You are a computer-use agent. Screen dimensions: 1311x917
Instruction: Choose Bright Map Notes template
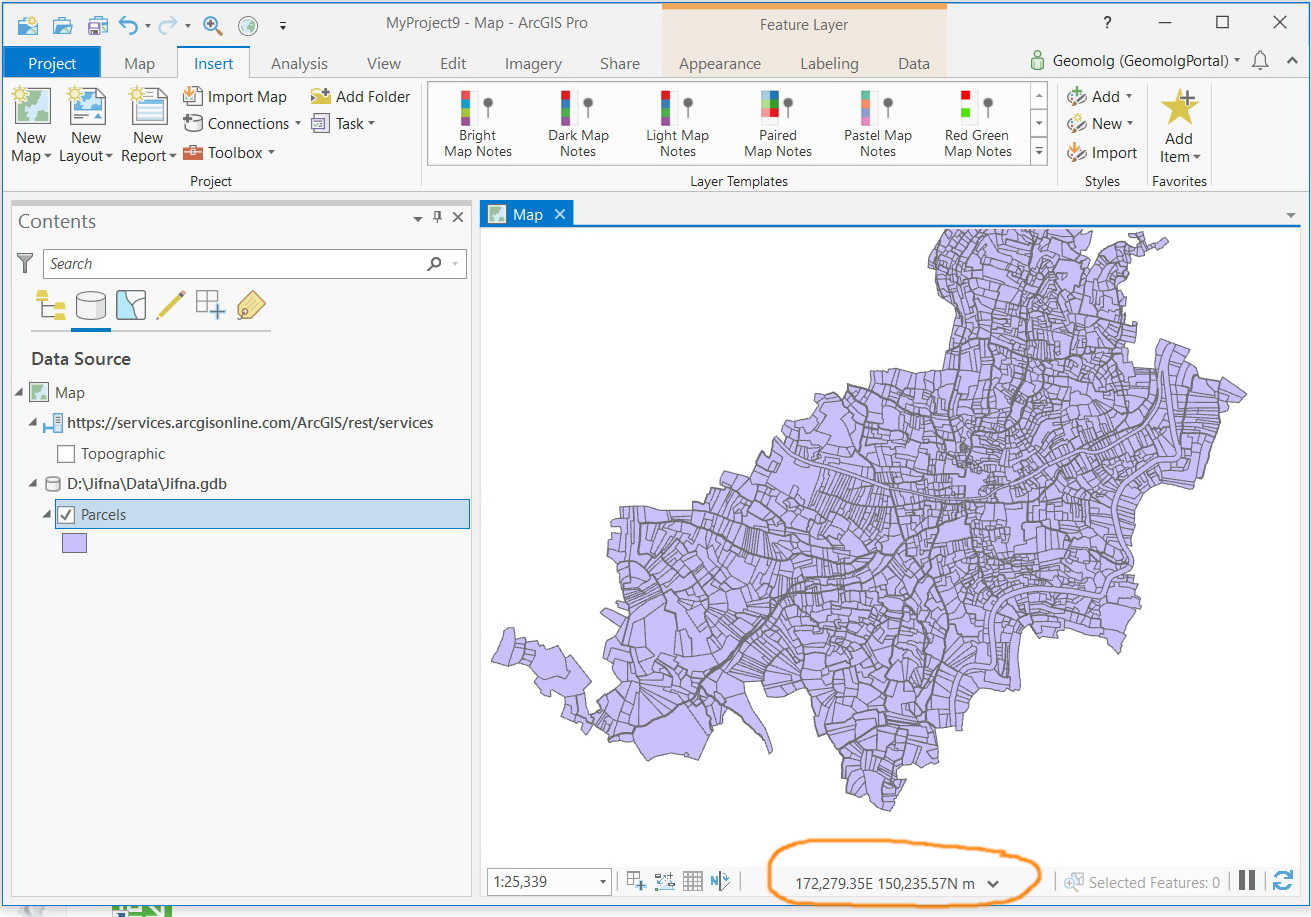[x=478, y=124]
